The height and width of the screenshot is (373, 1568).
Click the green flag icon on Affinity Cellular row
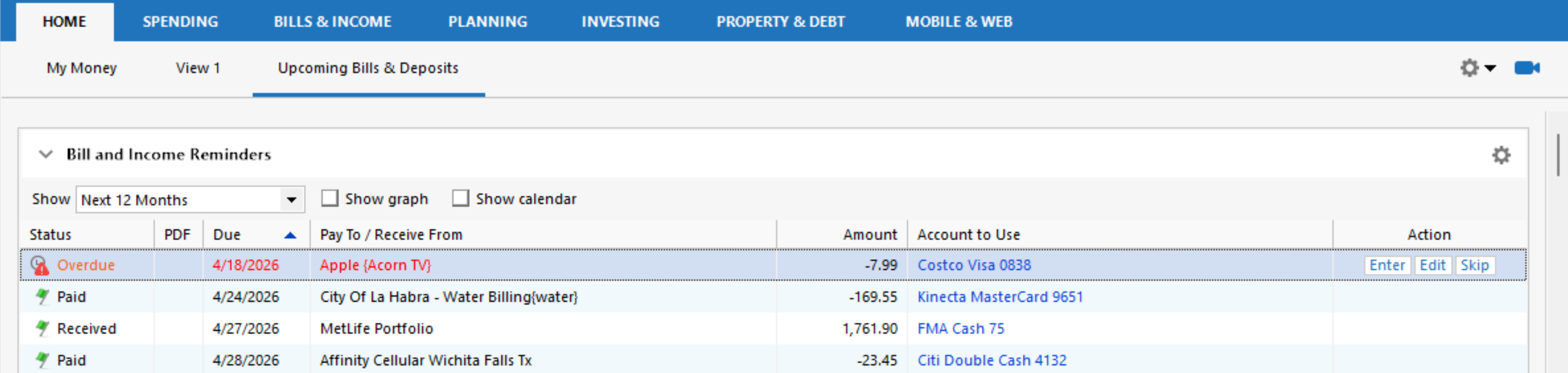tap(42, 360)
